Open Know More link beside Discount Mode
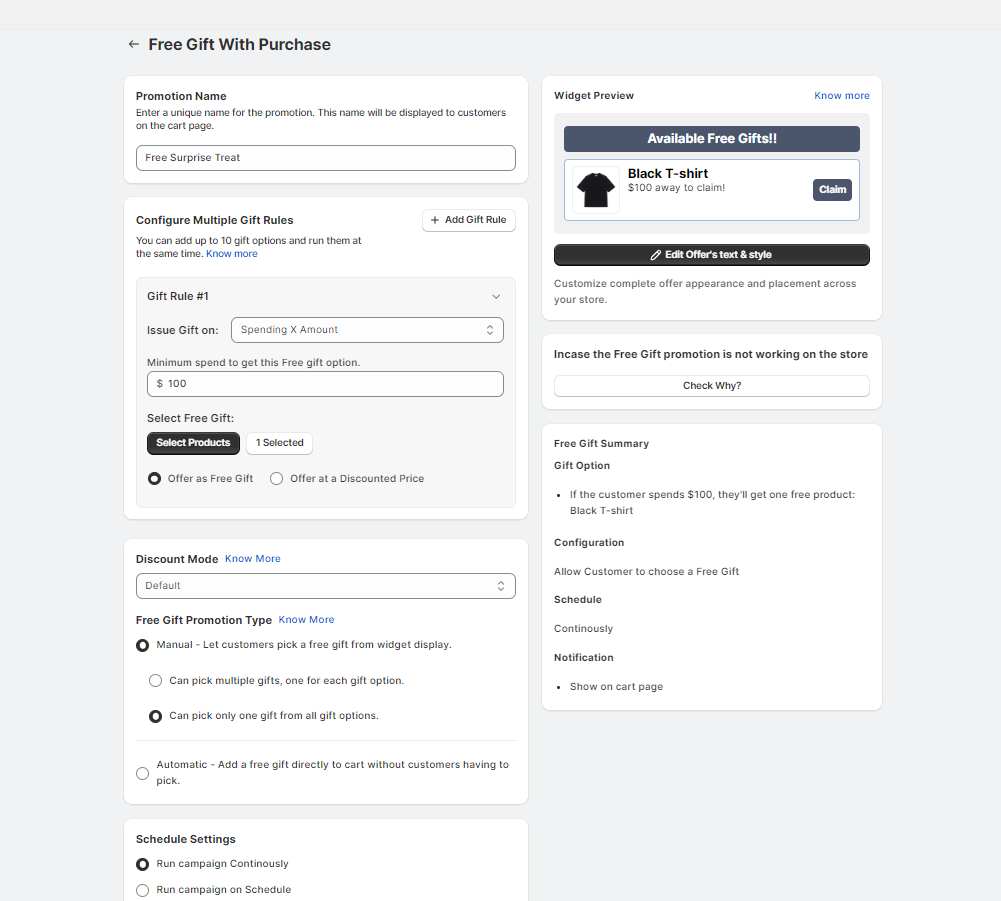This screenshot has width=1001, height=901. (253, 559)
